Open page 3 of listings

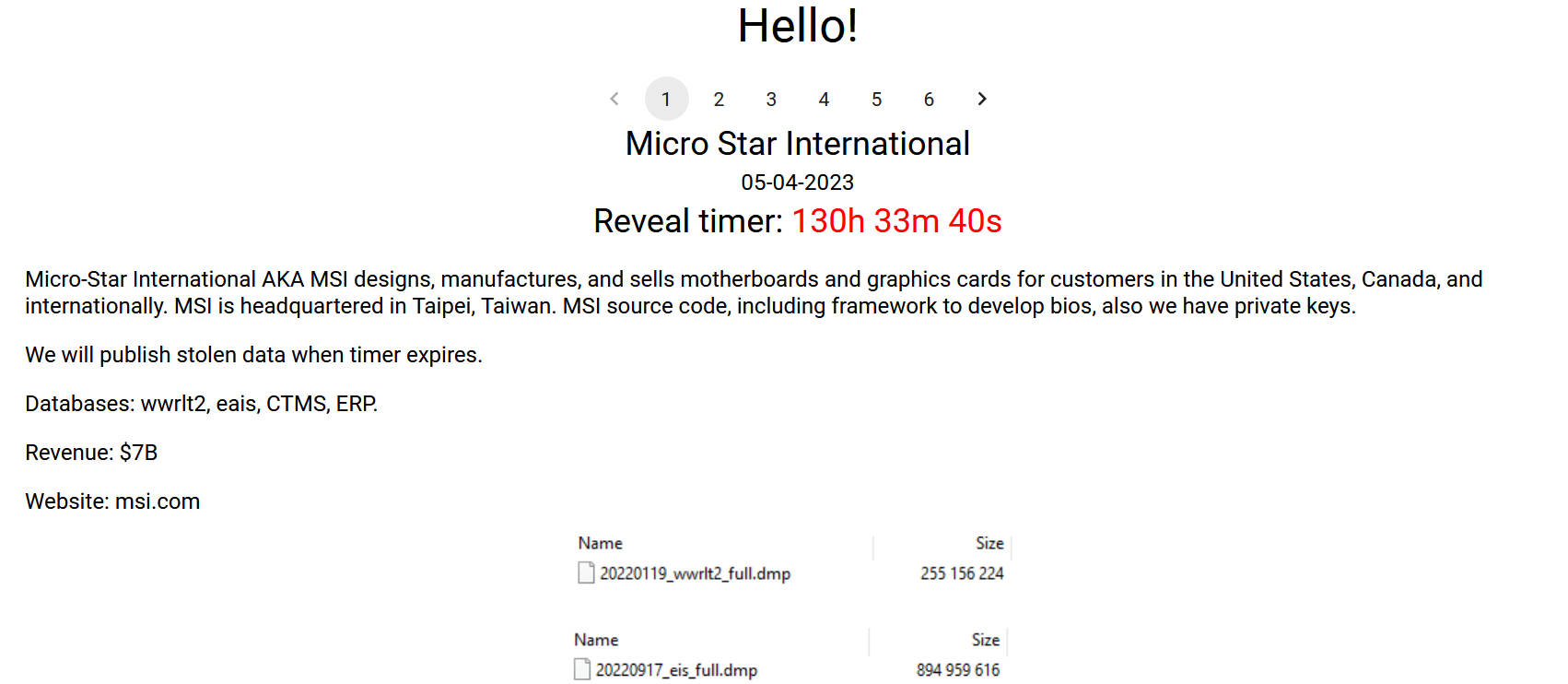(771, 99)
